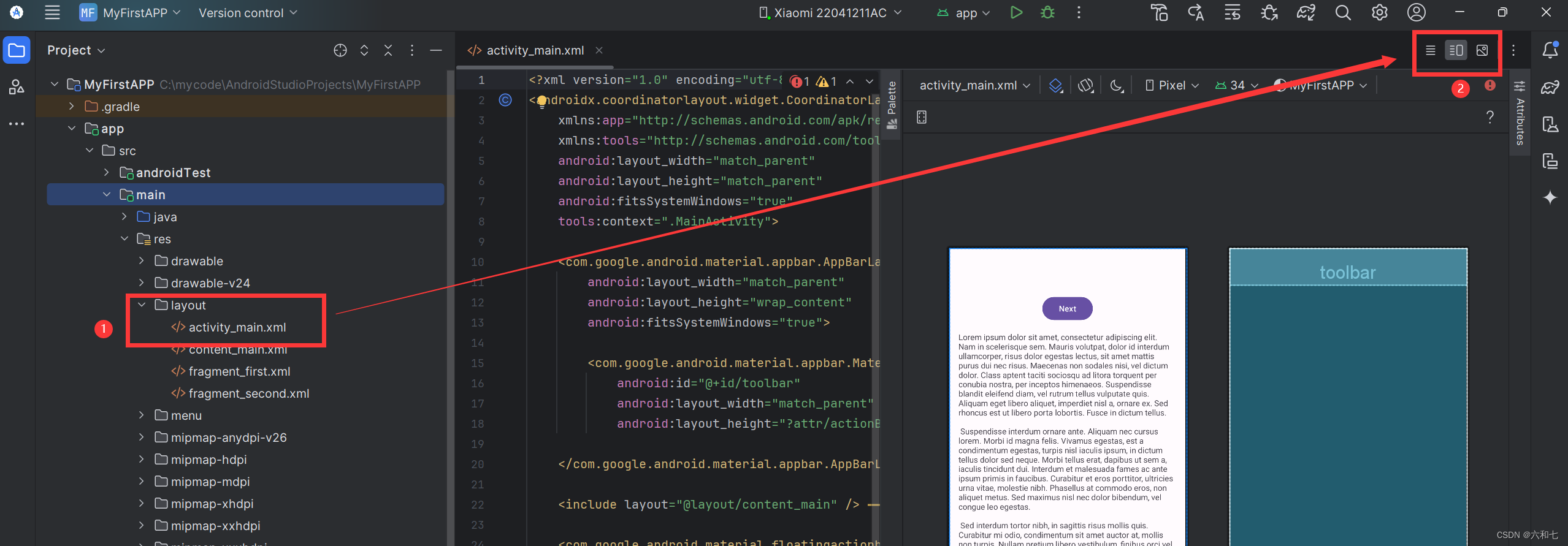Select opened file in project tree
Screen dimensions: 1568x546
(x=340, y=50)
